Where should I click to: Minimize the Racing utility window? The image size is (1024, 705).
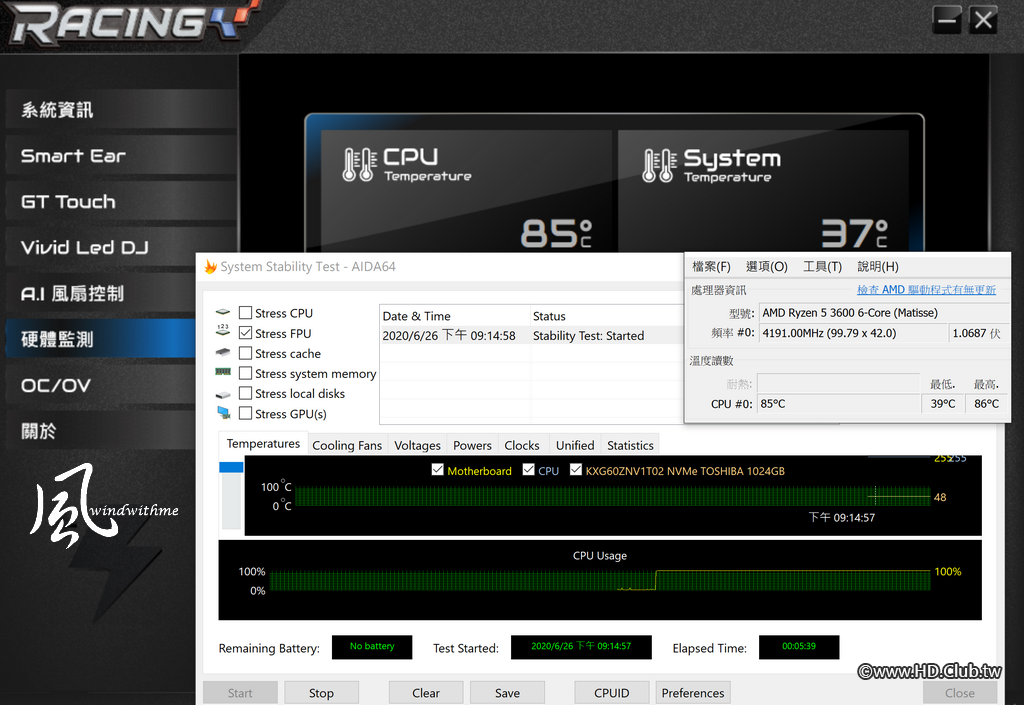point(946,21)
